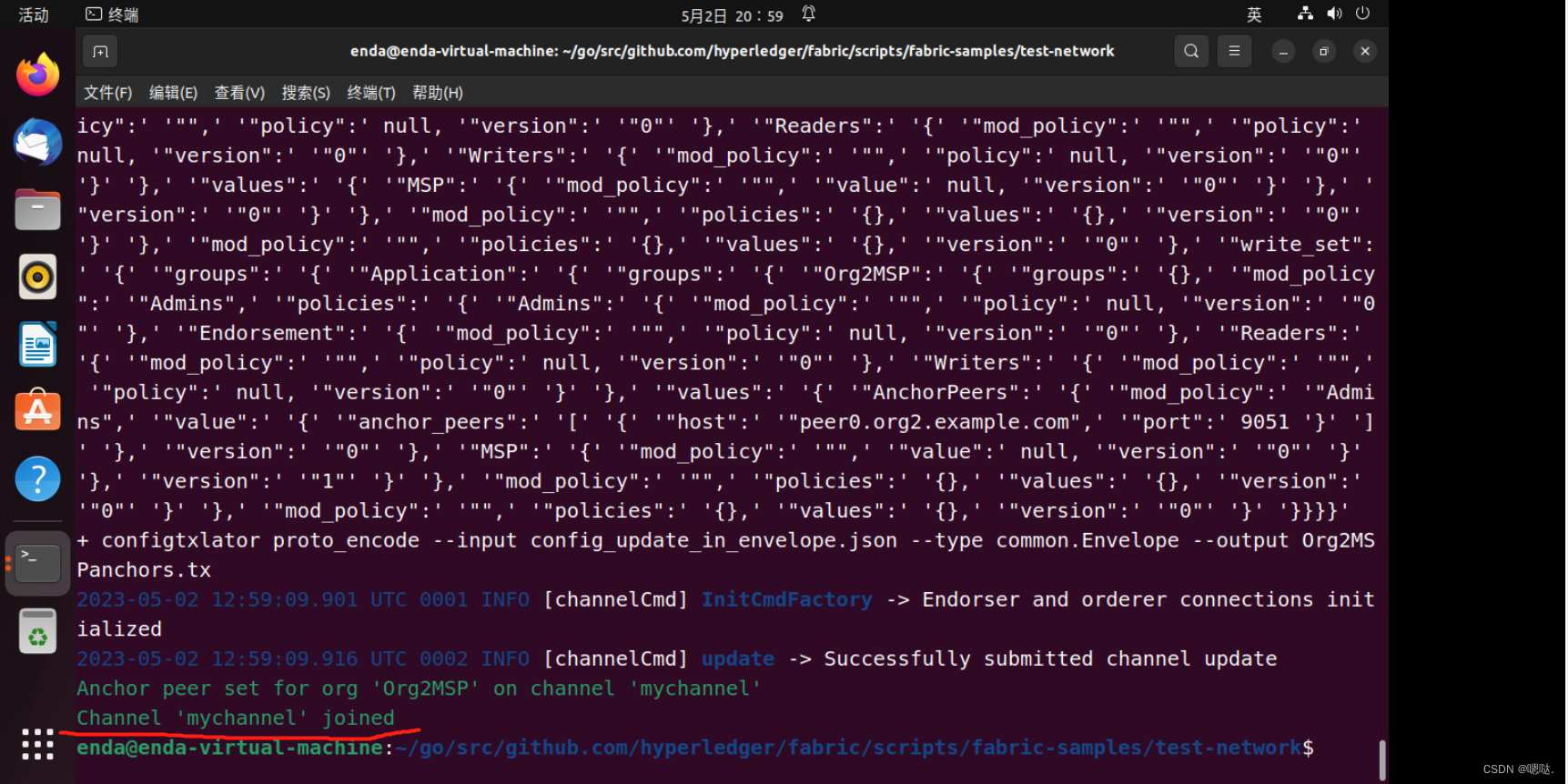Open LibreOffice Writer in dock

[x=37, y=344]
